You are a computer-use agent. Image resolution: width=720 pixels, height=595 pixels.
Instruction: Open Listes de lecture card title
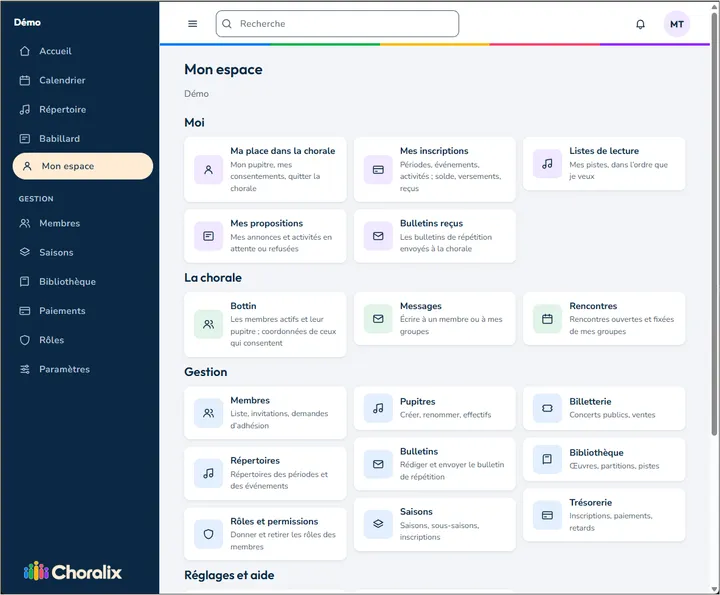tap(604, 151)
